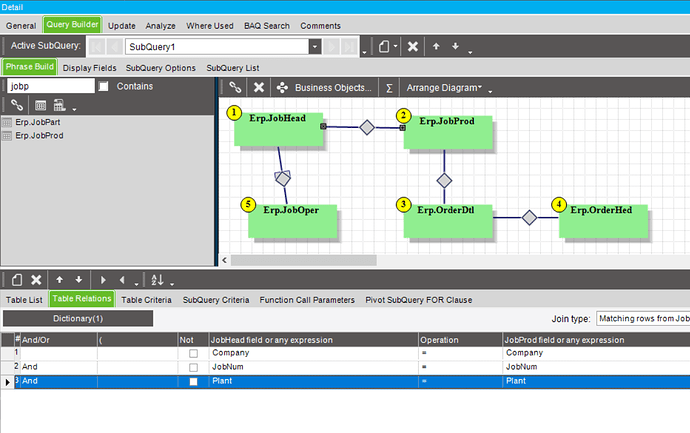690x433 pixels.
Task: Click the delete relation X icon in lower toolbar
Action: (36, 280)
